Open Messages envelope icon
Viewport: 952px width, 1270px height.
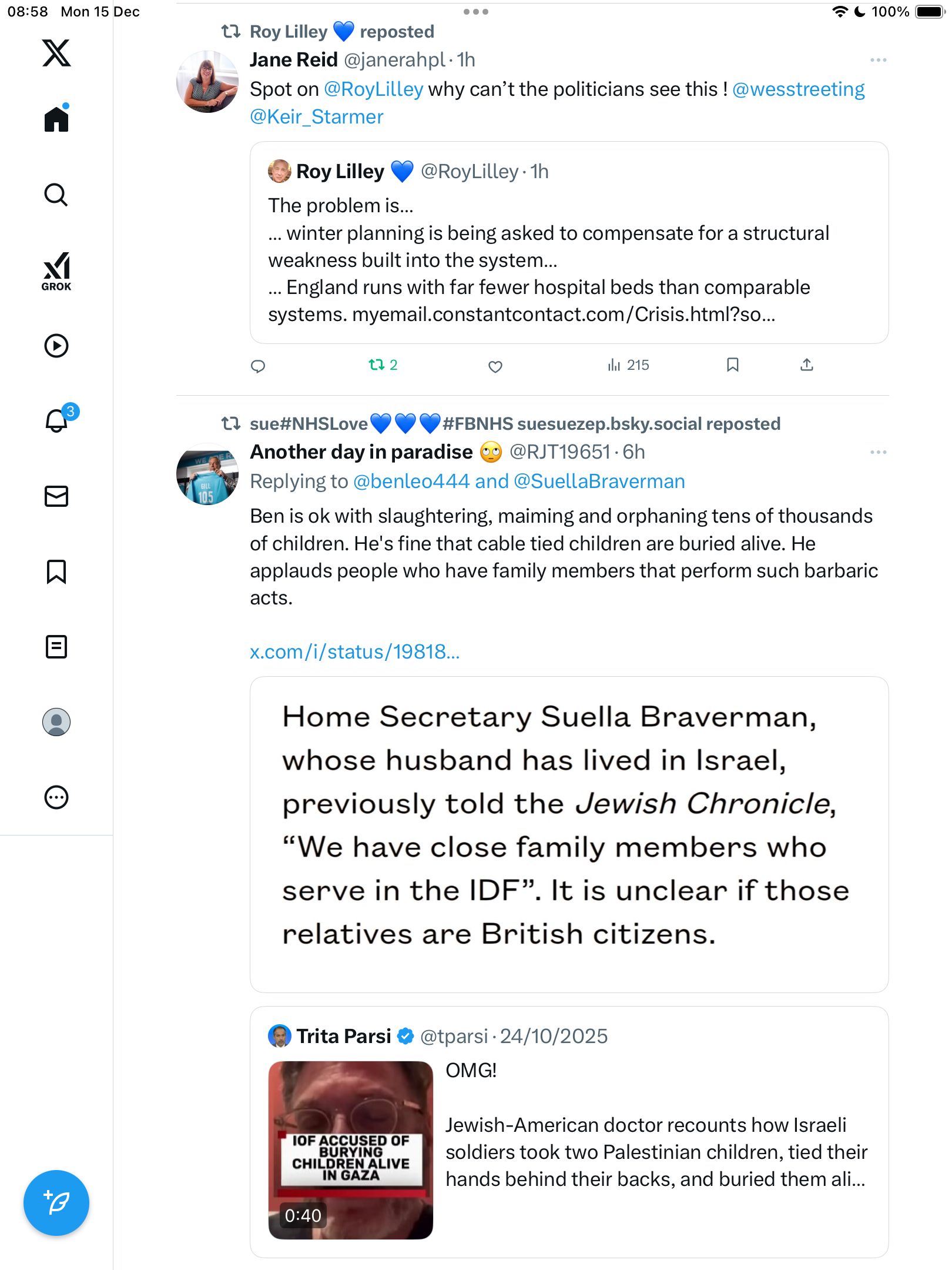[x=56, y=496]
